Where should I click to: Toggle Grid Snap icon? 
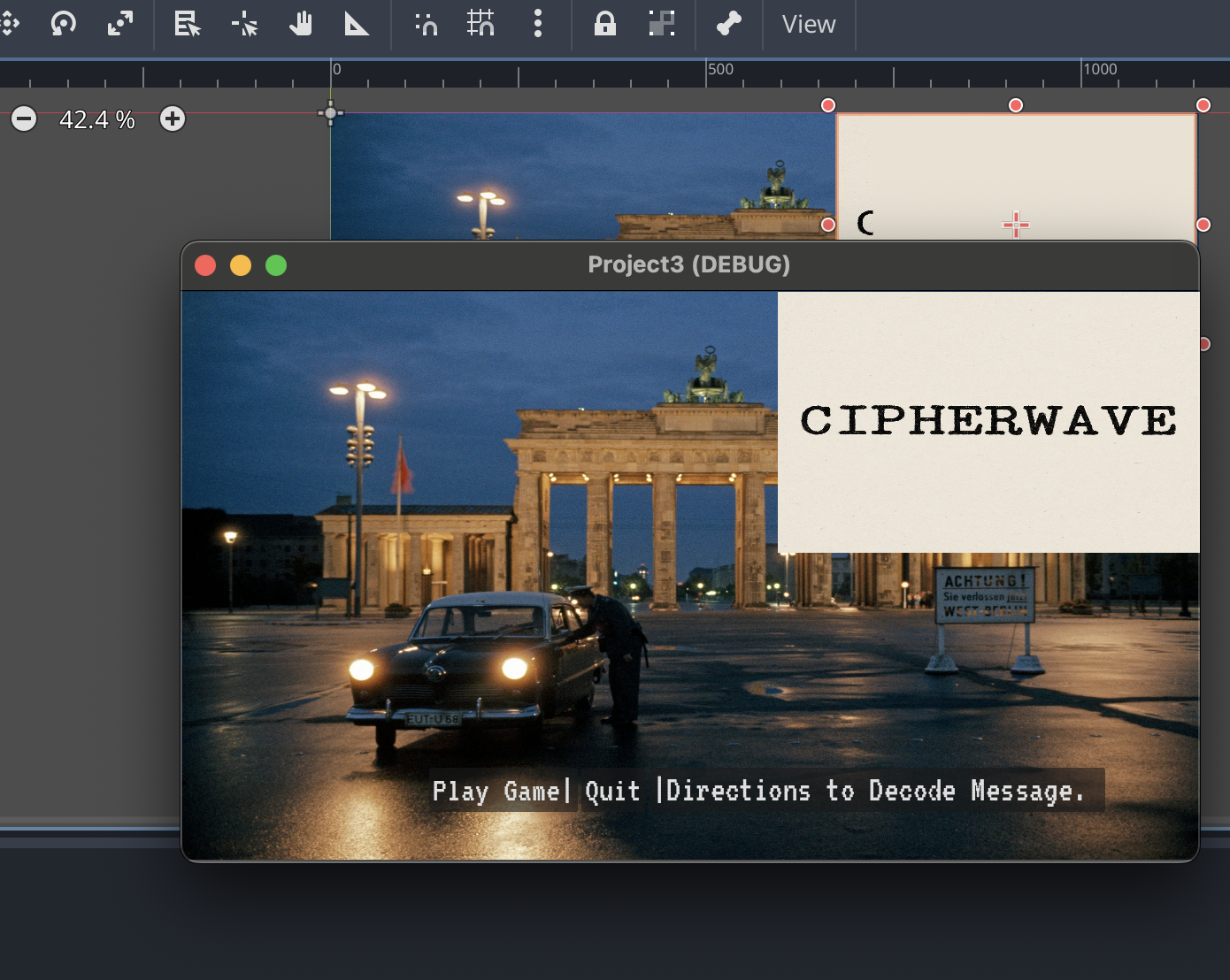pyautogui.click(x=480, y=24)
